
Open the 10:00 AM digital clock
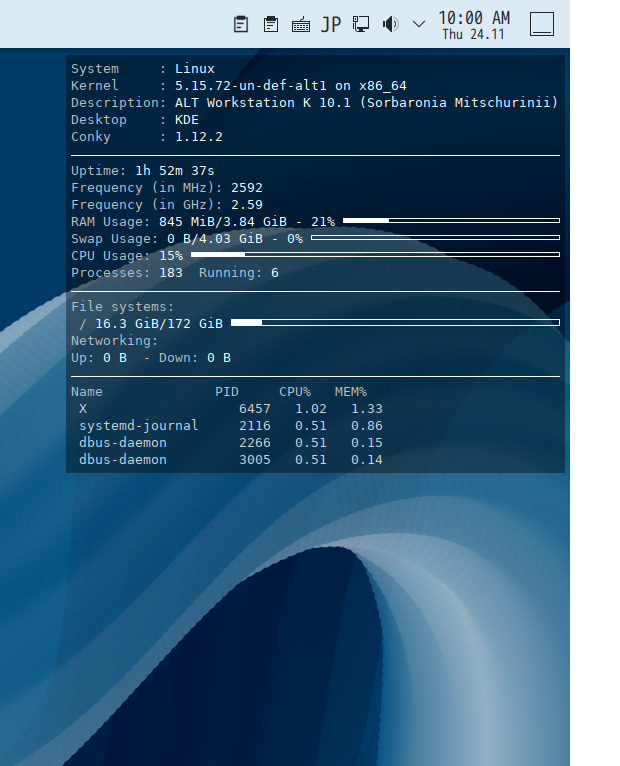click(474, 18)
